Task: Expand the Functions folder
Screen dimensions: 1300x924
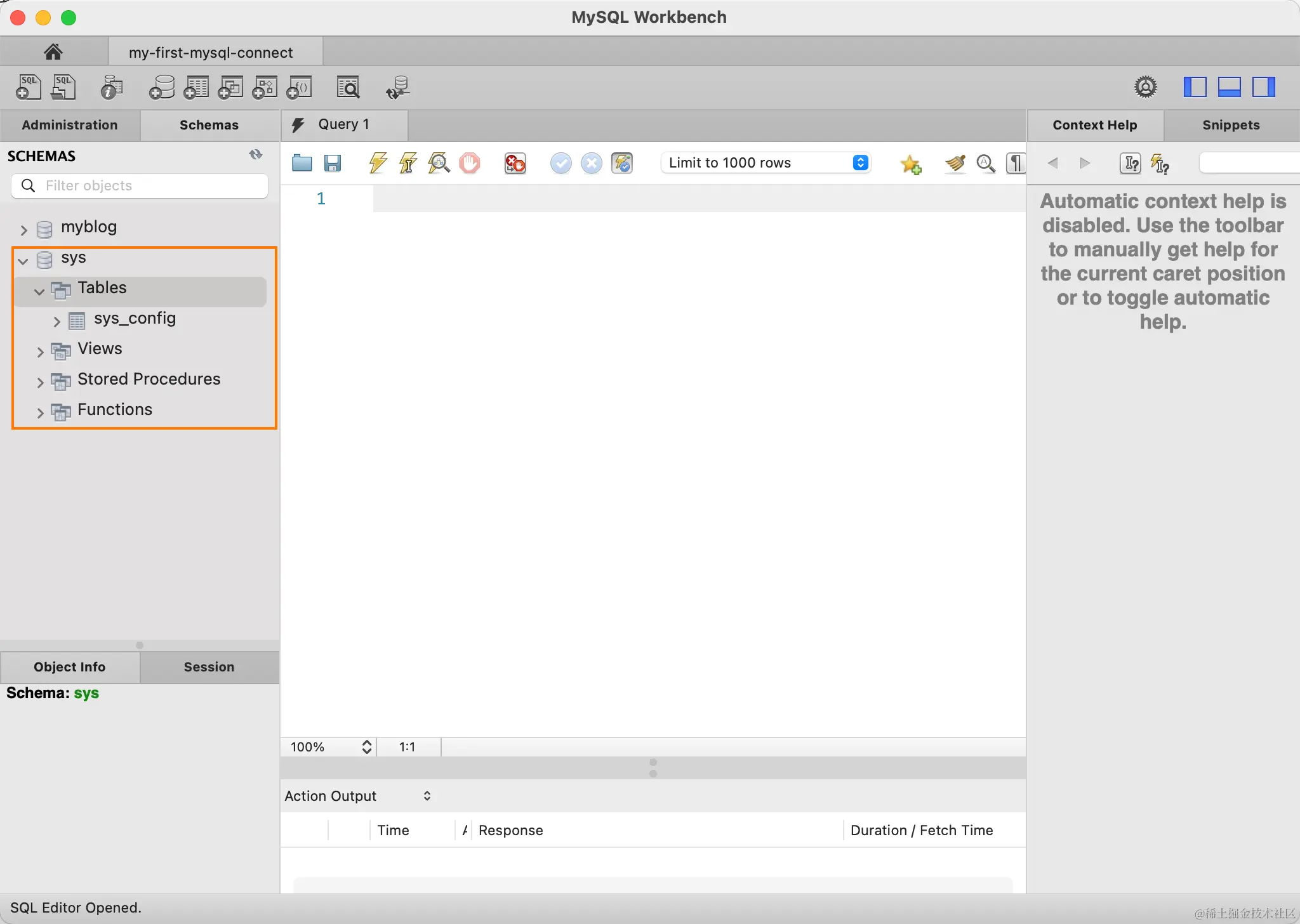Action: [x=40, y=413]
